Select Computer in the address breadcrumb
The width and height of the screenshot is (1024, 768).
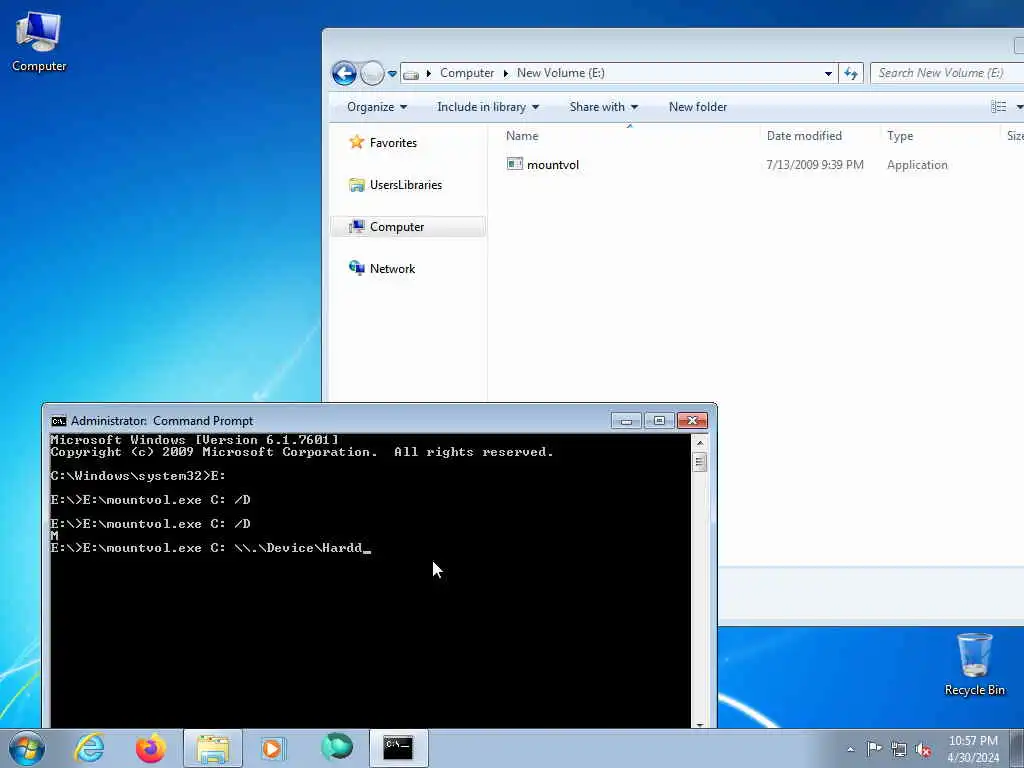[x=466, y=73]
